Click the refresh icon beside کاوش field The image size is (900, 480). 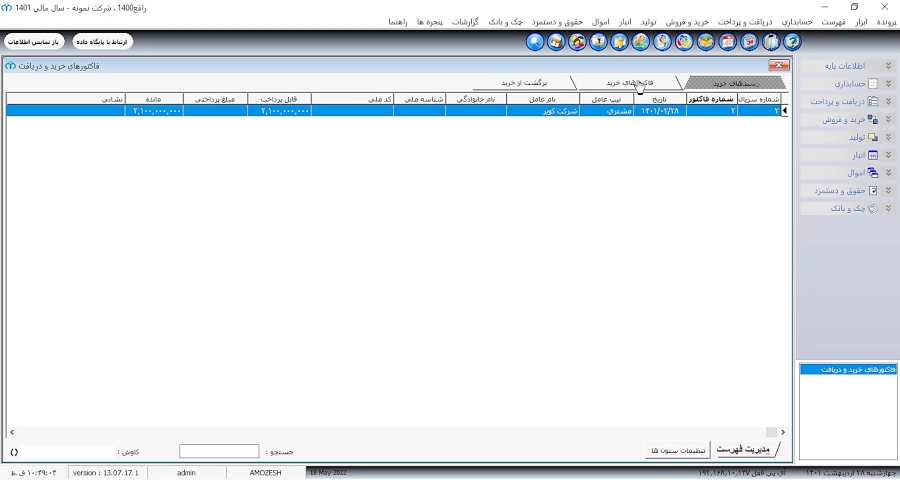[x=14, y=452]
